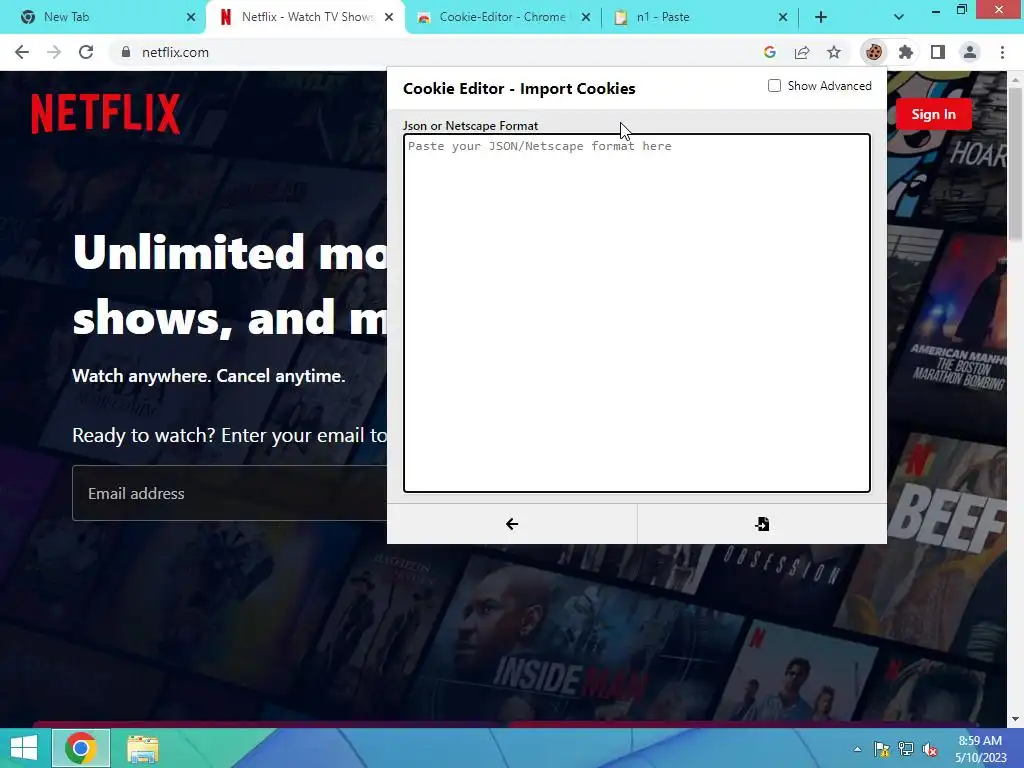Reload the Netflix page
Viewport: 1024px width, 768px height.
pyautogui.click(x=86, y=52)
